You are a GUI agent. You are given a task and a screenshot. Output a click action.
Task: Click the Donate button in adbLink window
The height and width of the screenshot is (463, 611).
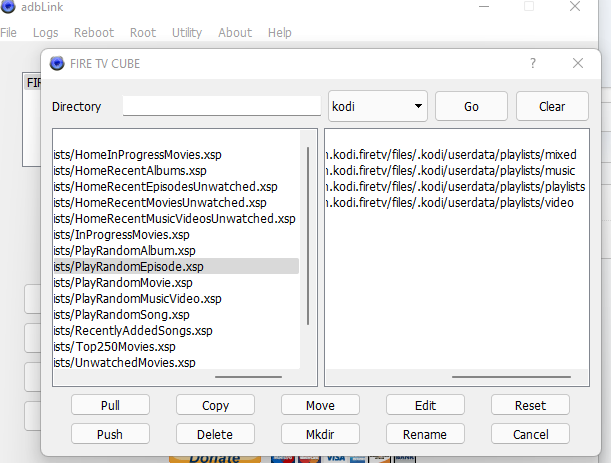[215, 459]
